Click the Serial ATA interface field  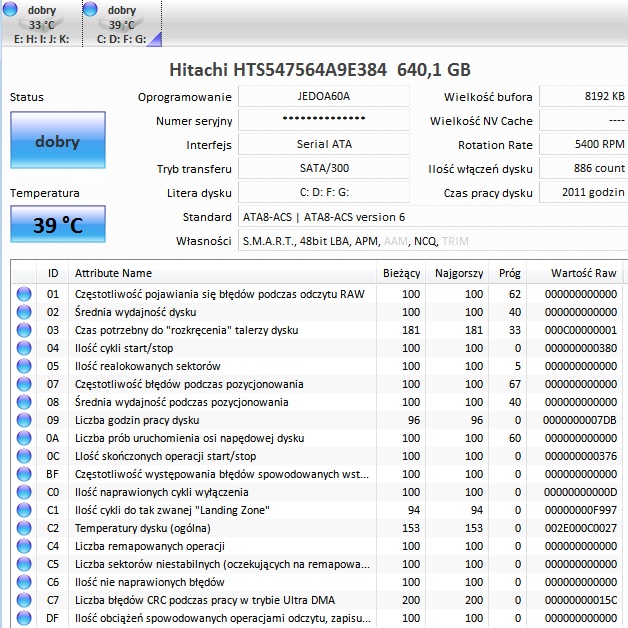pos(324,144)
